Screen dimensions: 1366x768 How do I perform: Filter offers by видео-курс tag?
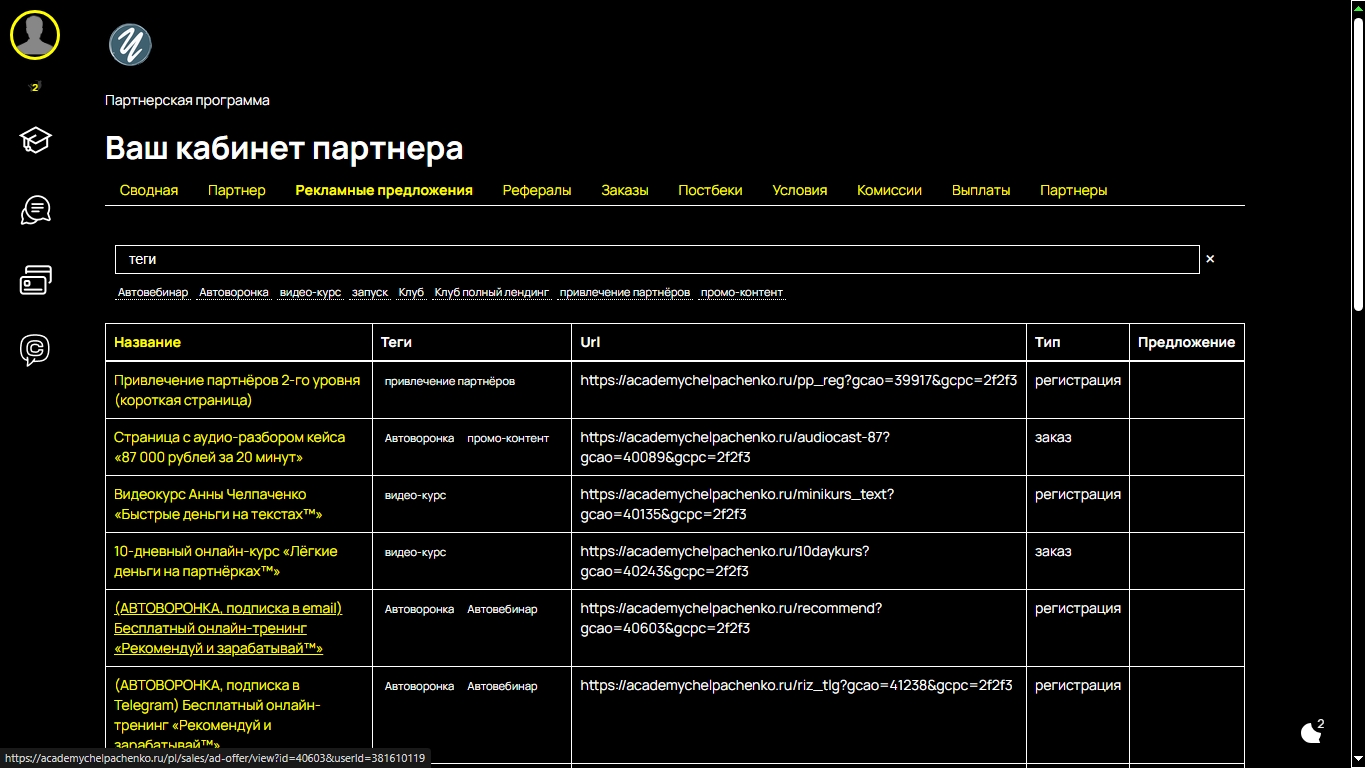click(309, 291)
